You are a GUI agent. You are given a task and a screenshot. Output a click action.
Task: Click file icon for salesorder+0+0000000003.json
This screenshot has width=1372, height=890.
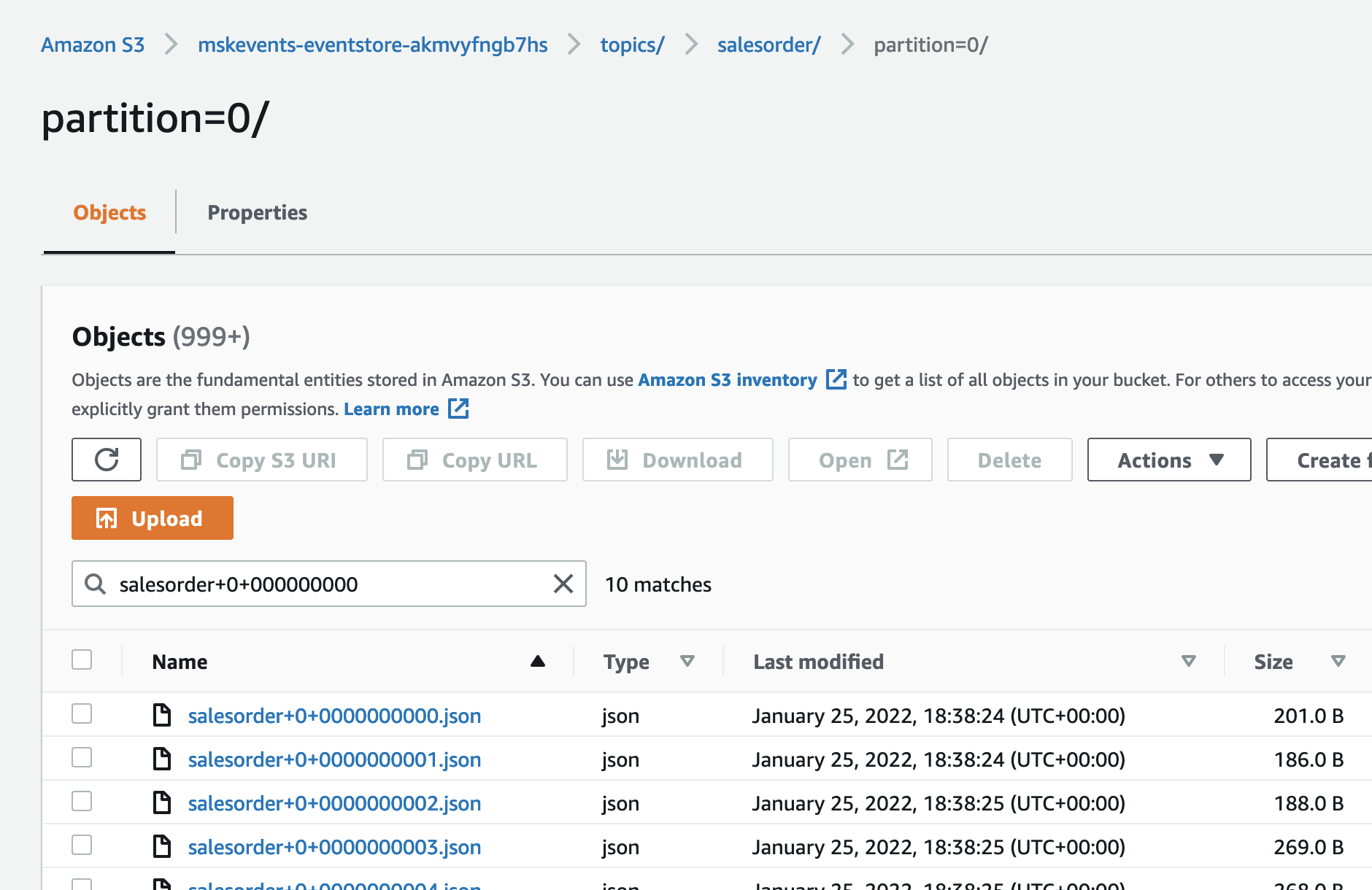point(162,846)
